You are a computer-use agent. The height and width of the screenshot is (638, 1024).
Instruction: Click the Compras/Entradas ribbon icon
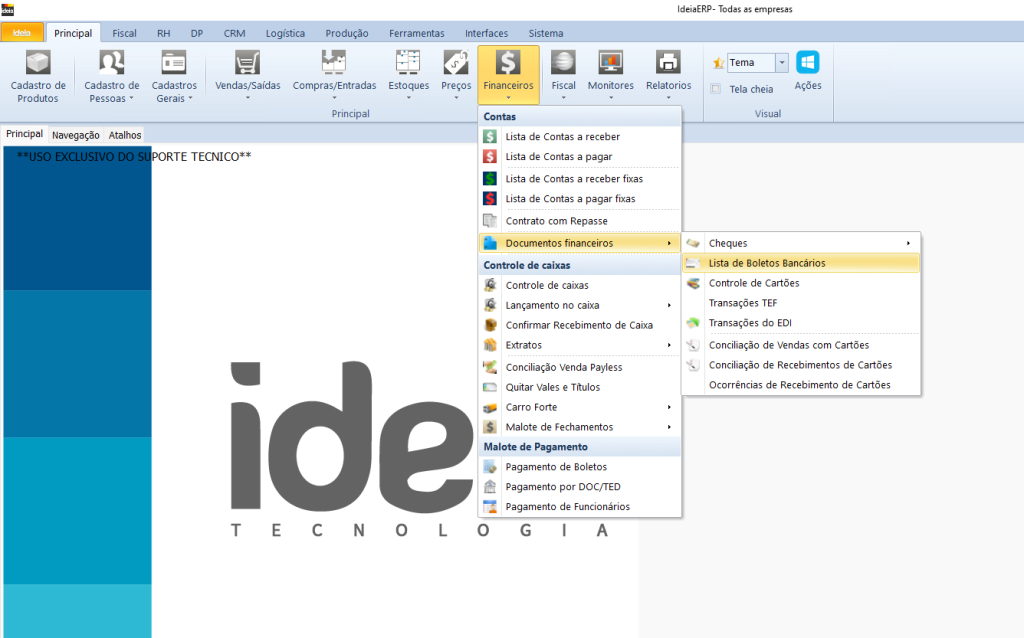(333, 63)
